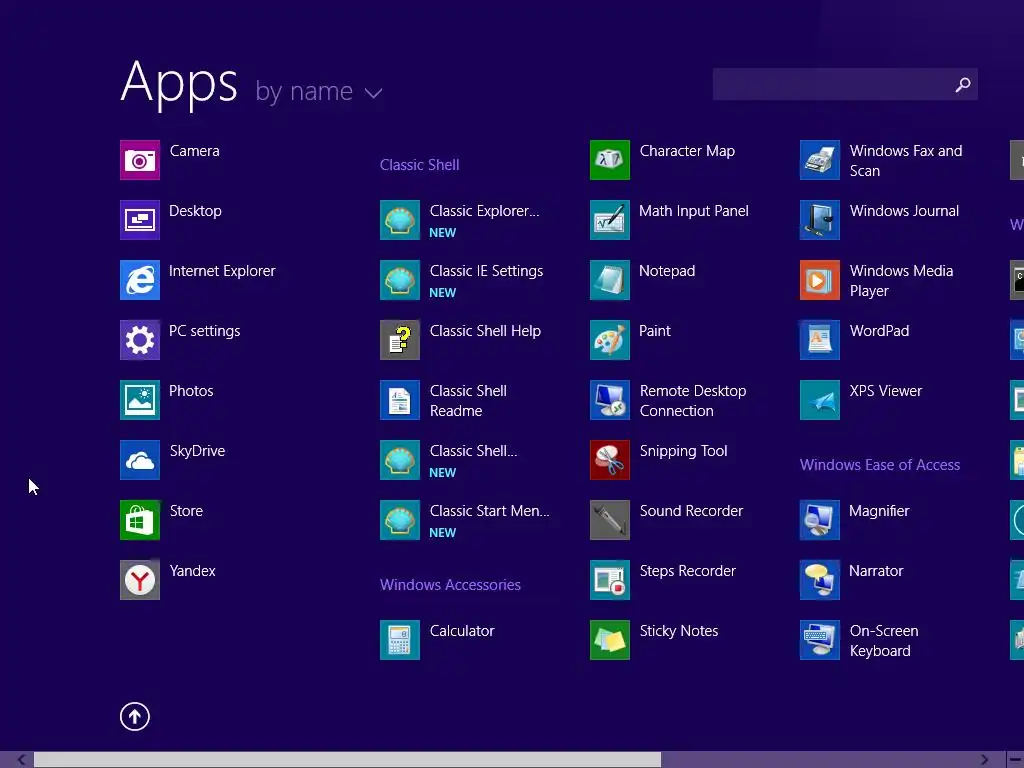Select the Windows Accessories group header
The width and height of the screenshot is (1024, 768).
(x=450, y=584)
